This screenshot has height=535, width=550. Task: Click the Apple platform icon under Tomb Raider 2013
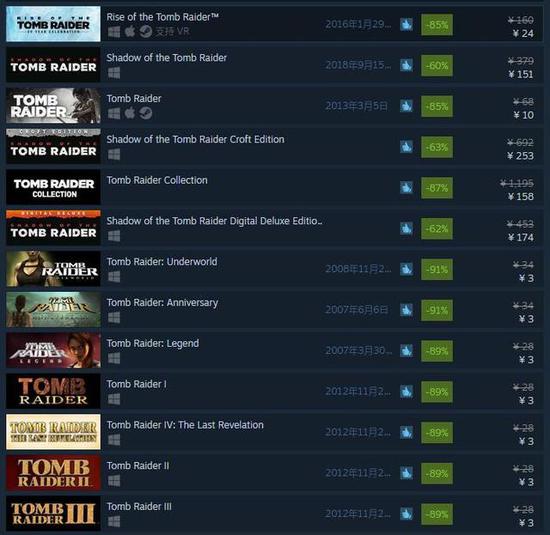pos(130,113)
